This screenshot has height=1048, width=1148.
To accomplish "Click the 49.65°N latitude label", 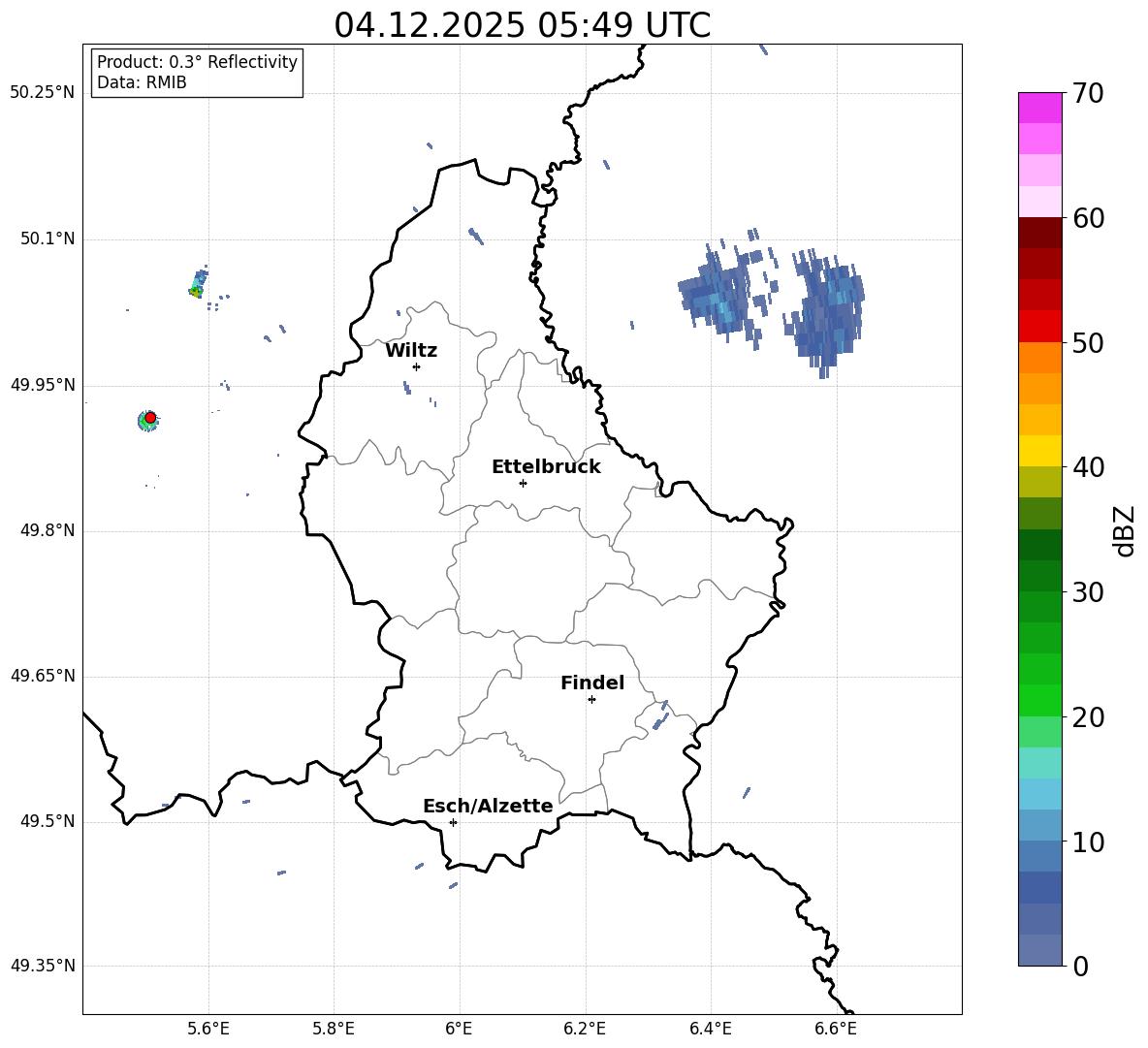I will (x=43, y=676).
